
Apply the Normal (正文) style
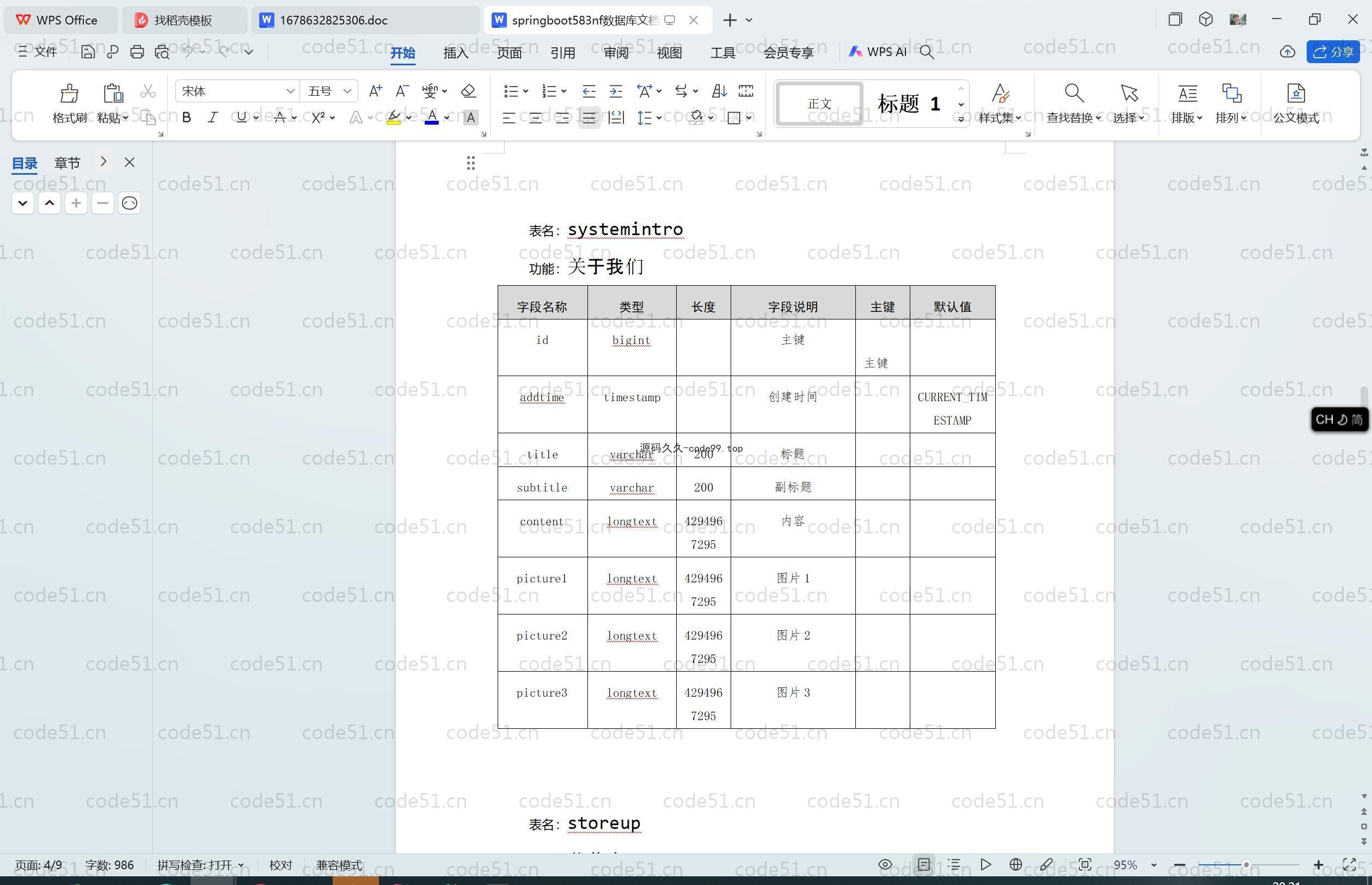pyautogui.click(x=819, y=103)
